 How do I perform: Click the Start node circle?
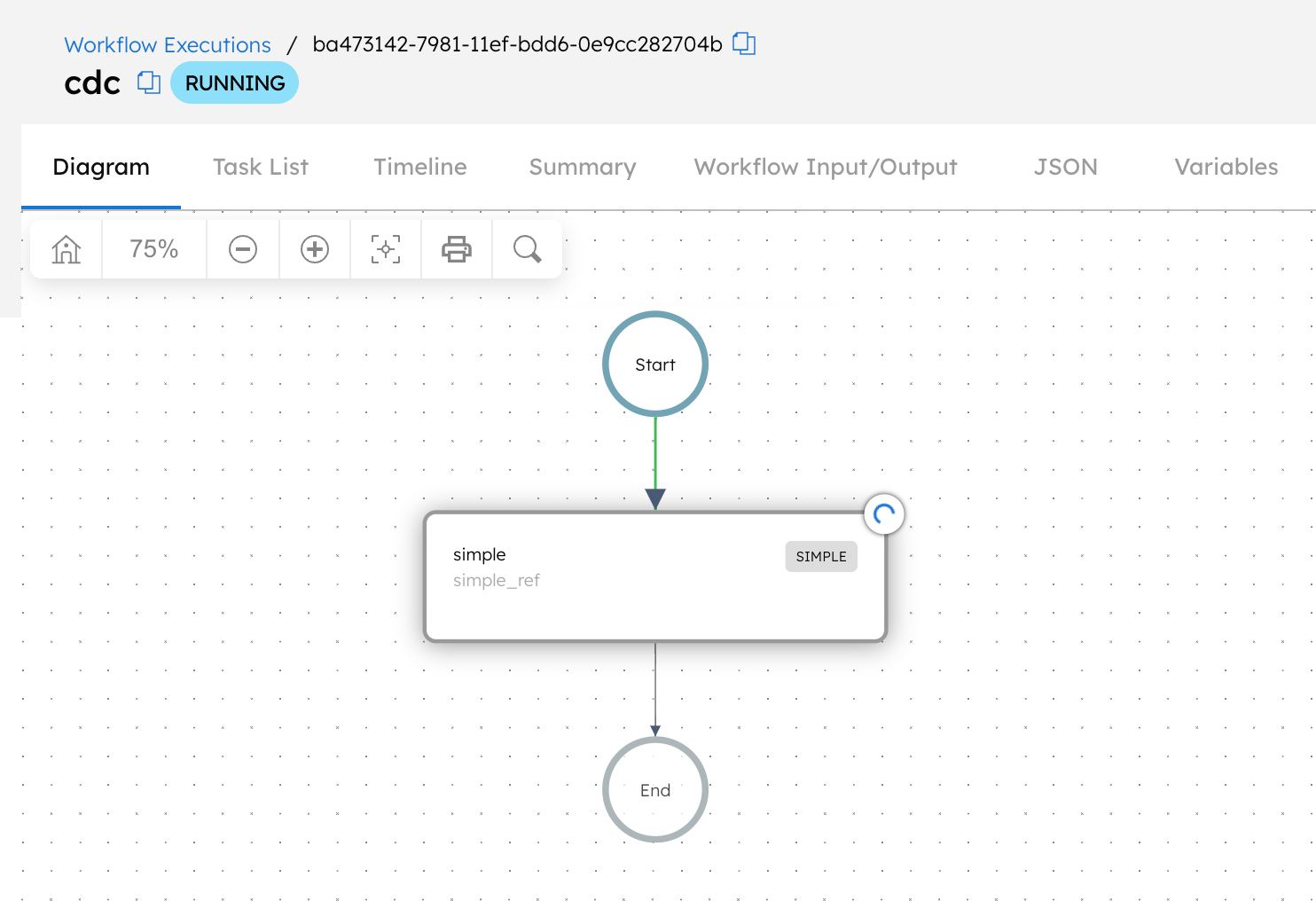tap(655, 364)
